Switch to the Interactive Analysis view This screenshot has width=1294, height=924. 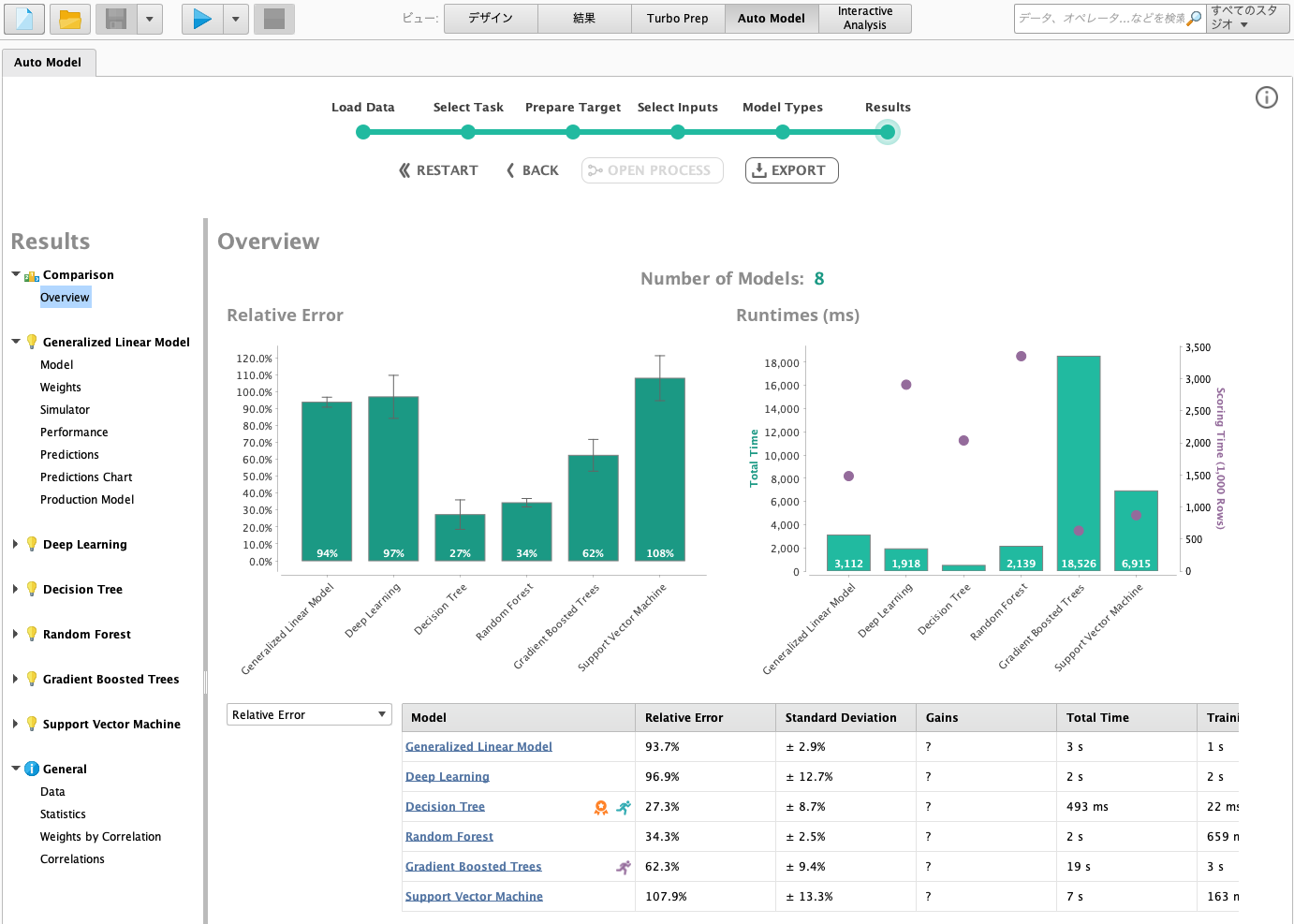coord(865,19)
